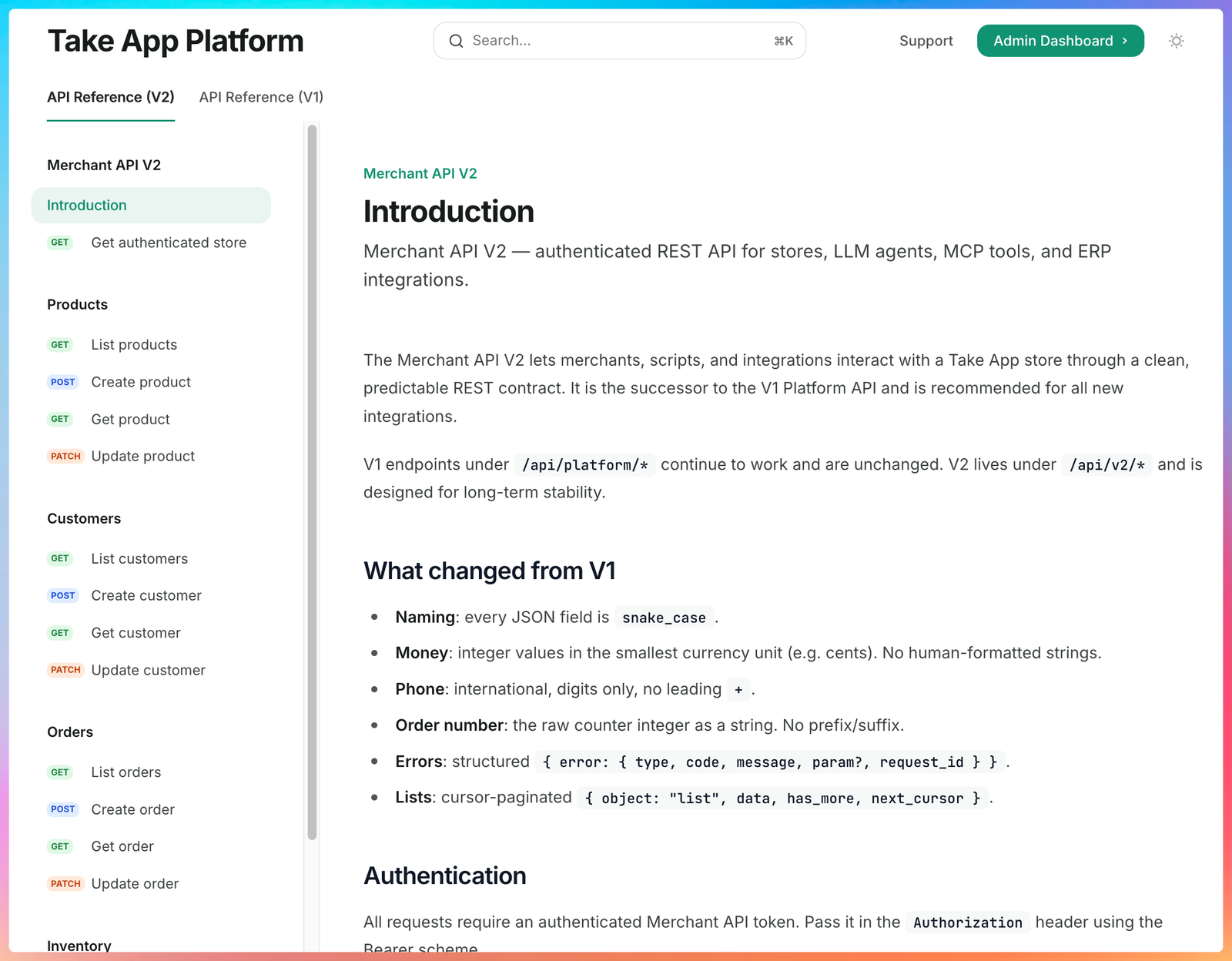Click the error structure code snippet
1232x961 pixels.
tap(770, 762)
